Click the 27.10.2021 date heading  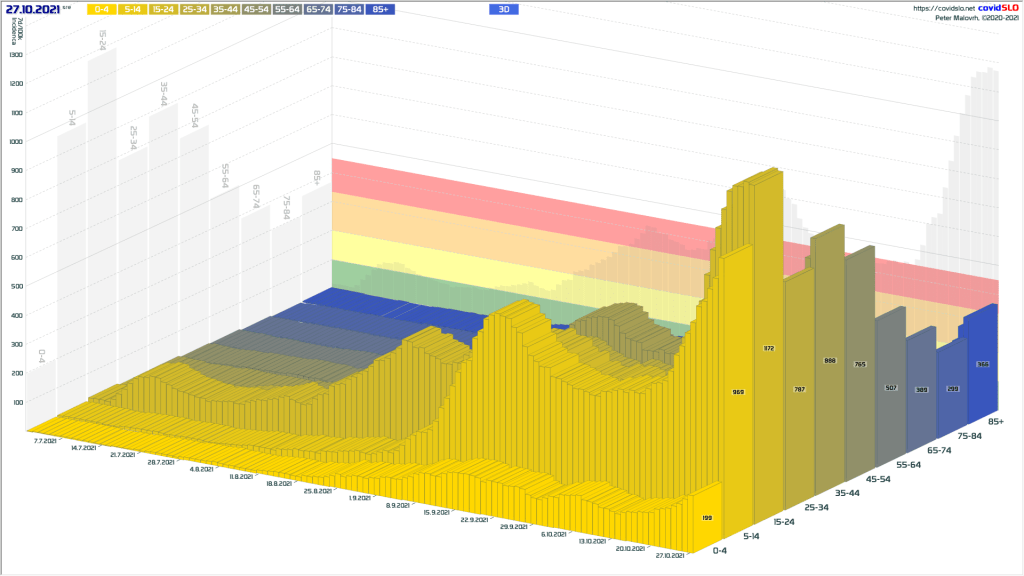pos(33,9)
